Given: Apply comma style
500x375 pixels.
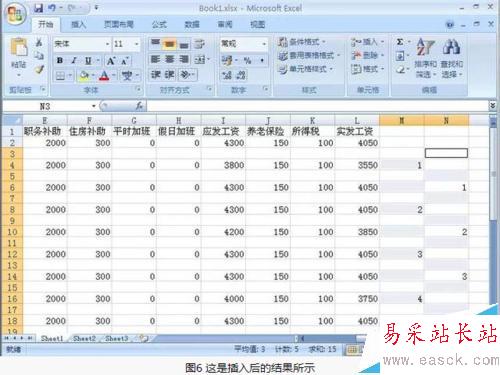Looking at the screenshot, I should pos(262,60).
